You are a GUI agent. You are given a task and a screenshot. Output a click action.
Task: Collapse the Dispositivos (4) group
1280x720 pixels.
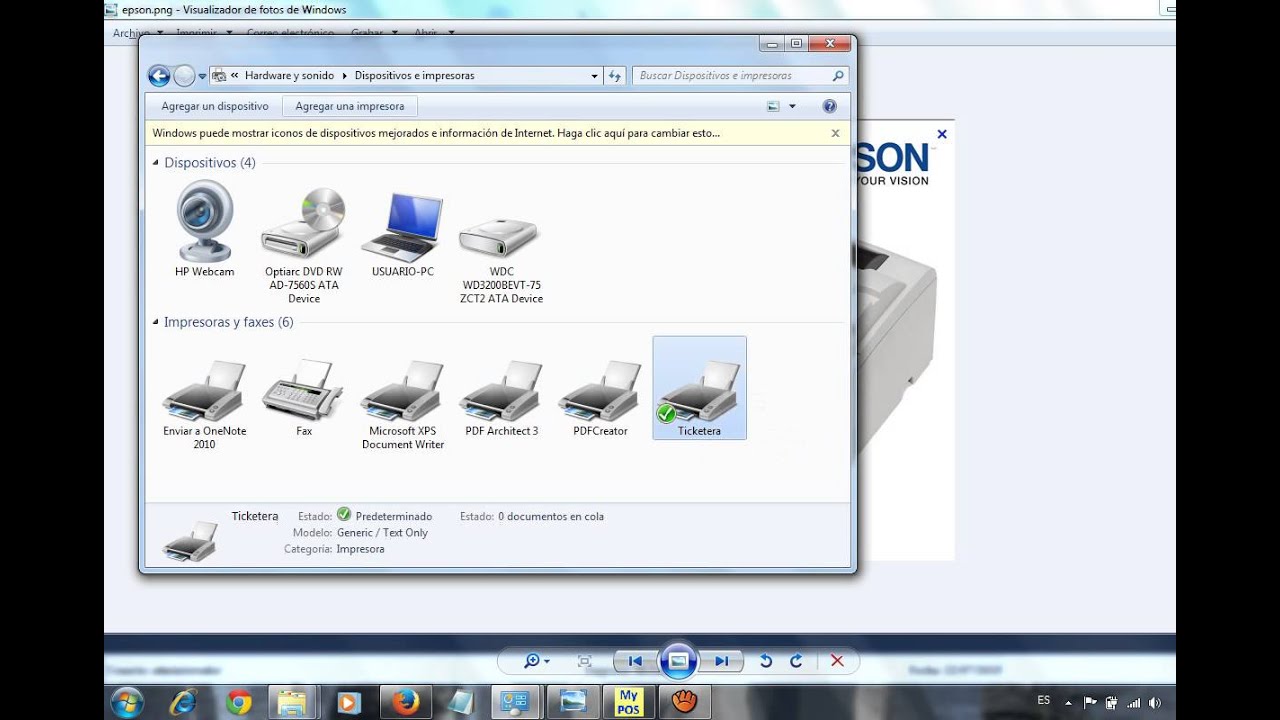tap(156, 163)
